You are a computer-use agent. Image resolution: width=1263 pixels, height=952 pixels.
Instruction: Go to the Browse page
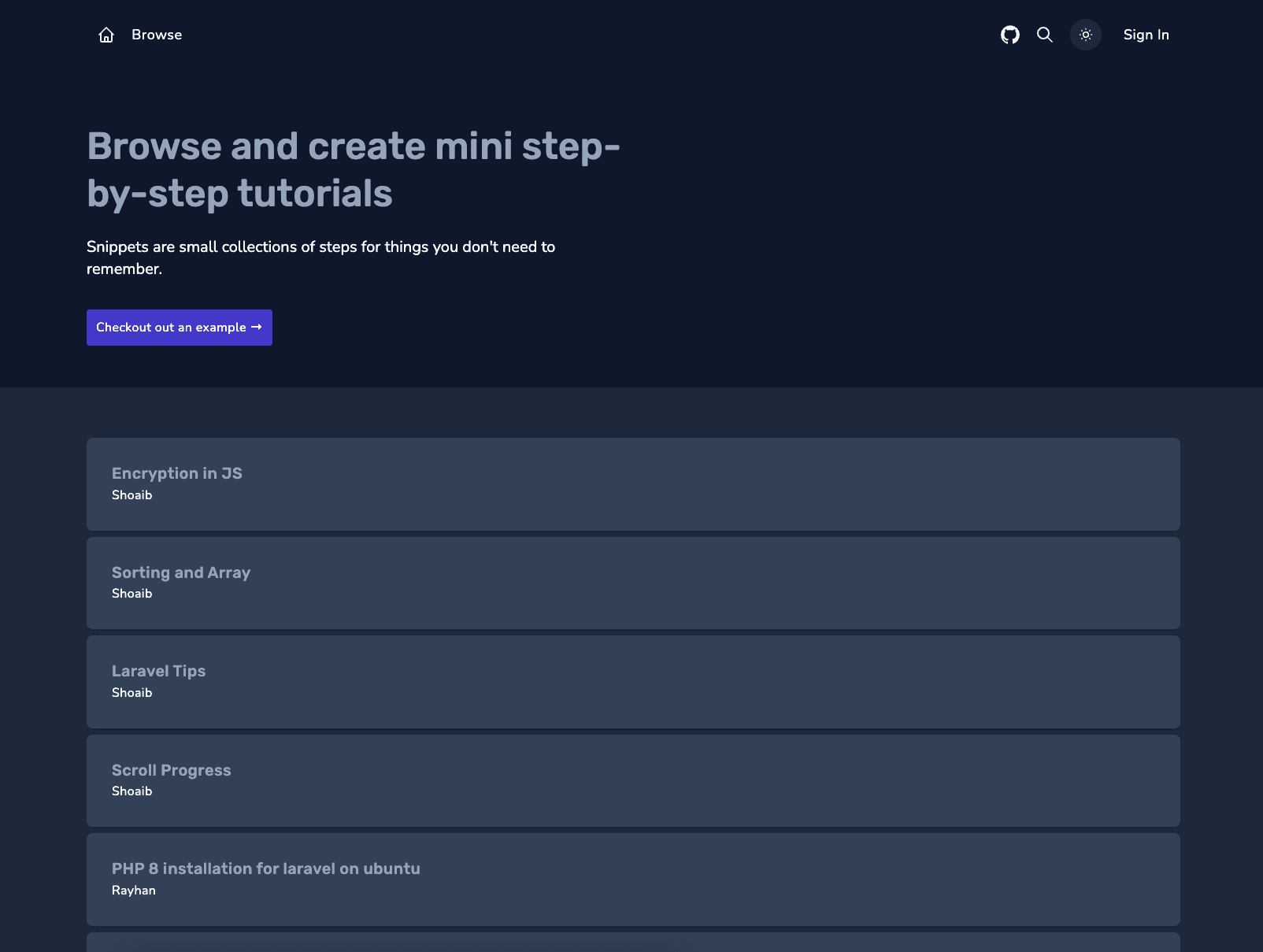pyautogui.click(x=157, y=35)
